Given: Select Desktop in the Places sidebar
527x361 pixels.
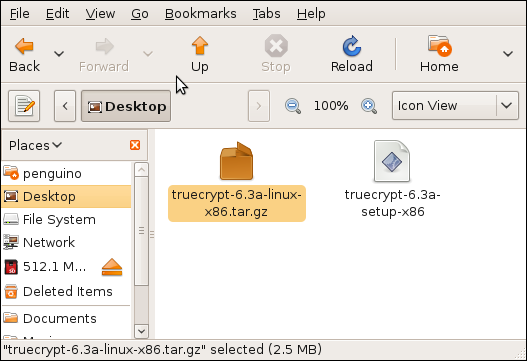Looking at the screenshot, I should tap(66, 196).
